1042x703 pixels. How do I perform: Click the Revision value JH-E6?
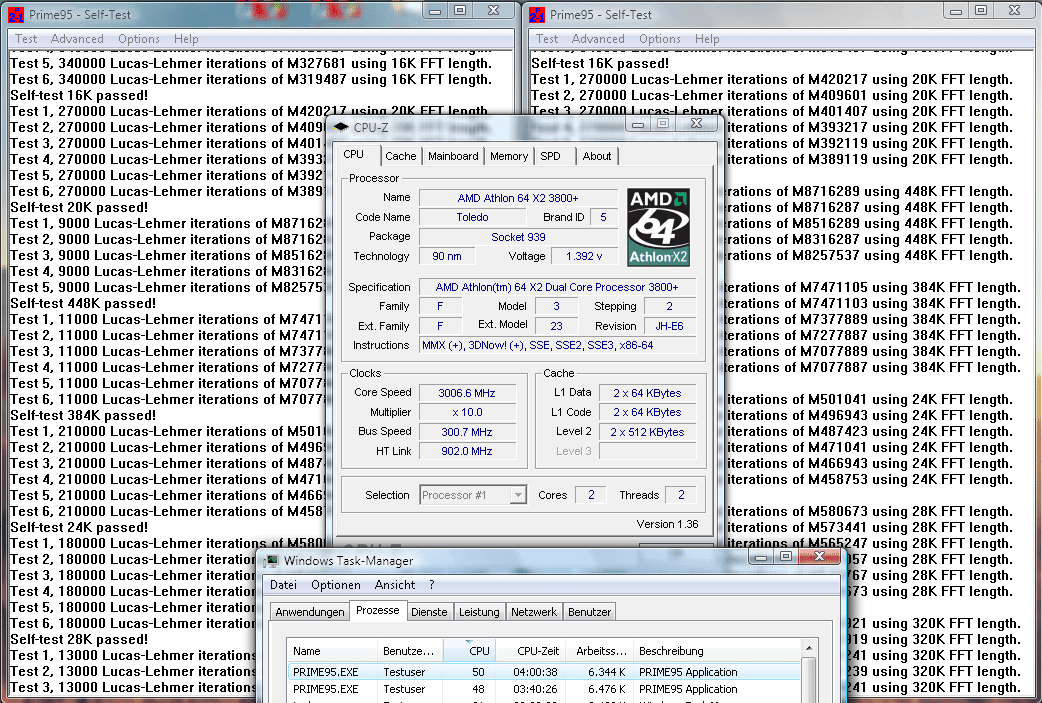coord(669,326)
